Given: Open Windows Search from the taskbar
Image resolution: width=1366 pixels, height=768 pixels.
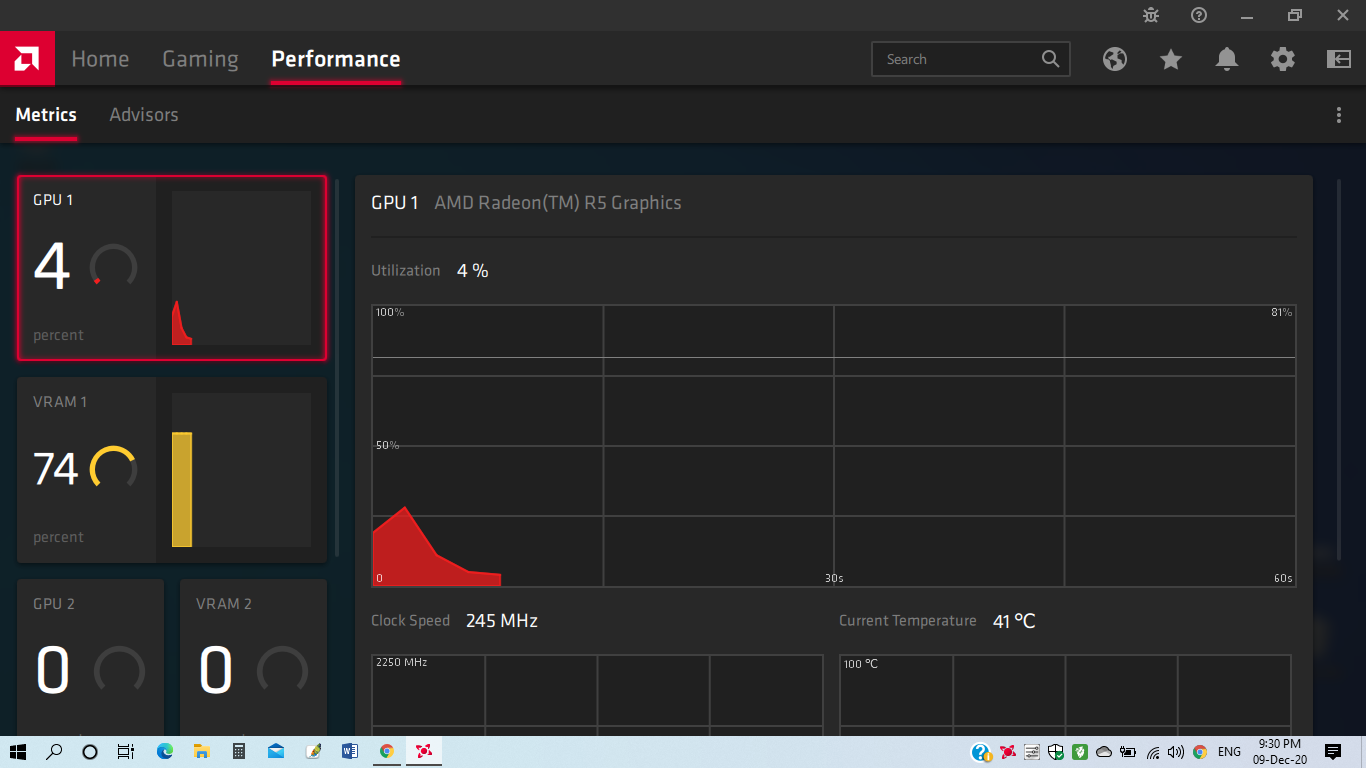Looking at the screenshot, I should (55, 752).
